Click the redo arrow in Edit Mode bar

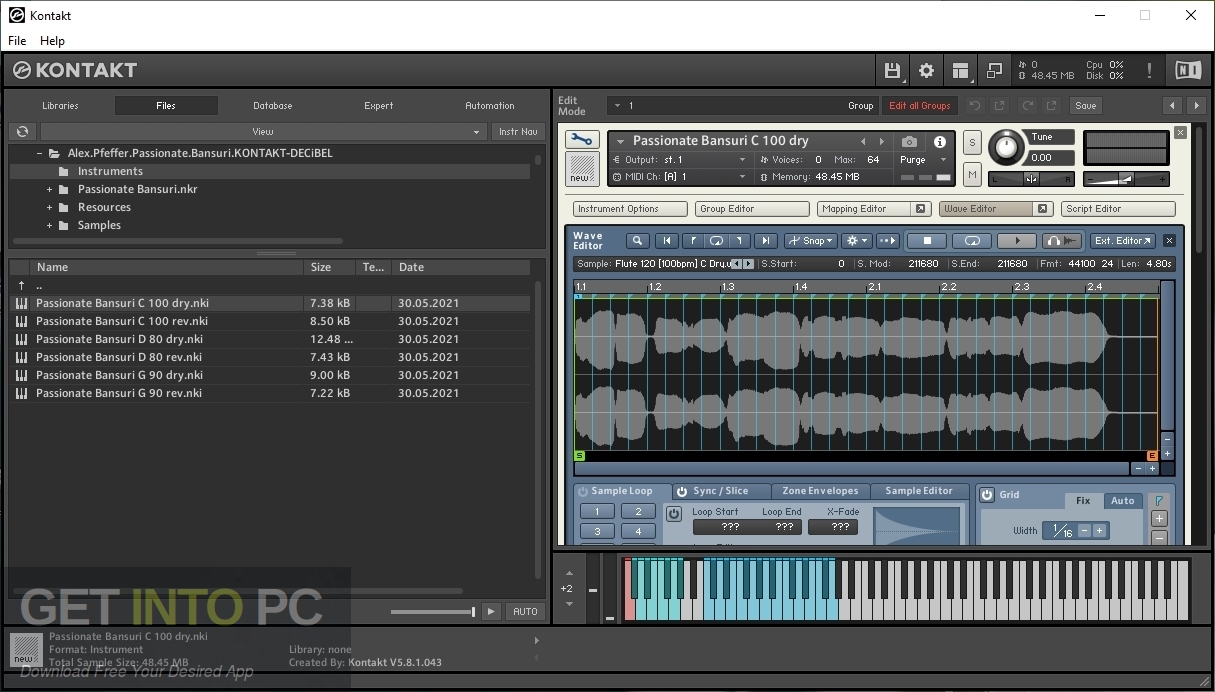click(x=1027, y=105)
